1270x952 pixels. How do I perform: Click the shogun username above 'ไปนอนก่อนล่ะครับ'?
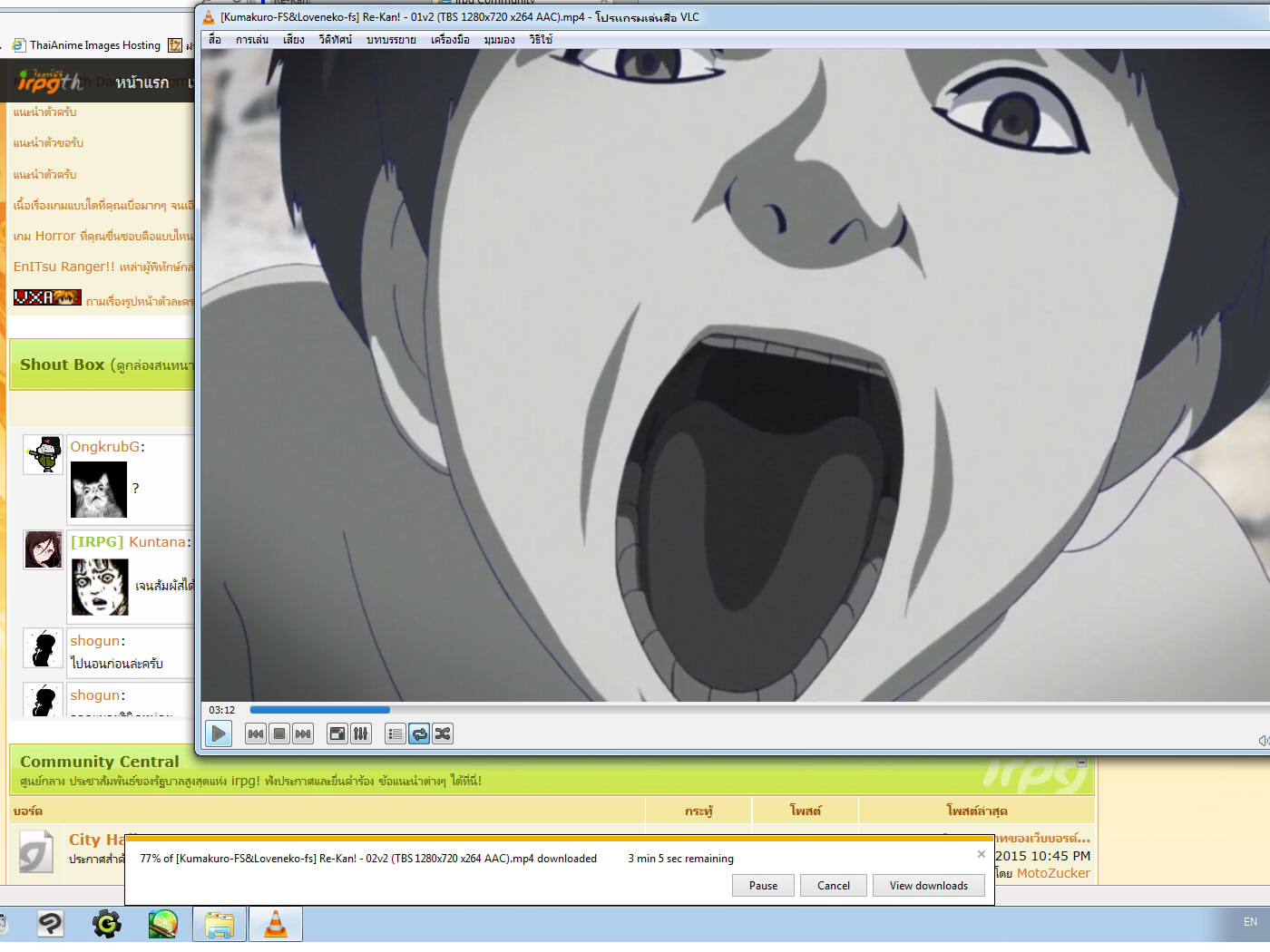94,641
